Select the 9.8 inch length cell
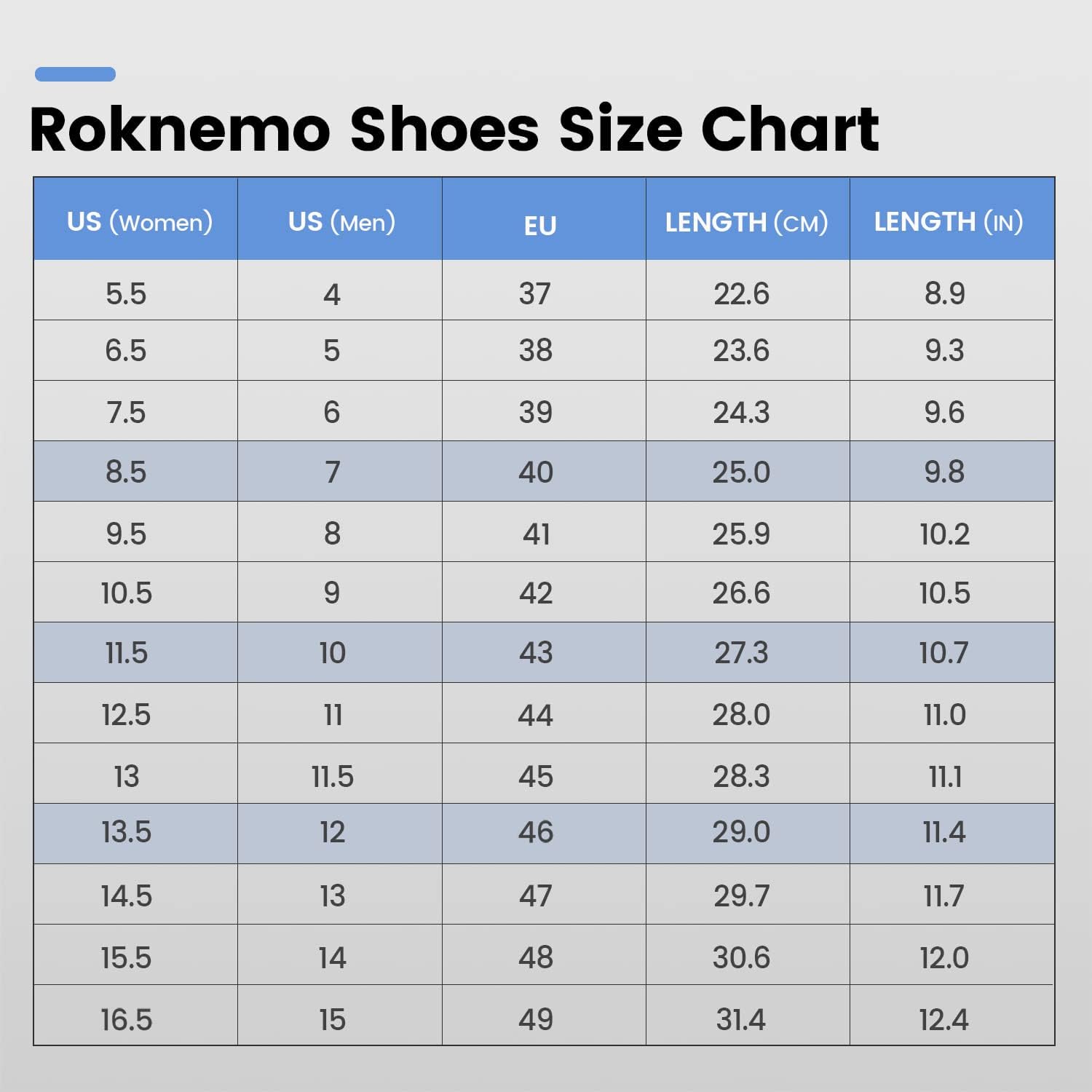 [x=944, y=472]
